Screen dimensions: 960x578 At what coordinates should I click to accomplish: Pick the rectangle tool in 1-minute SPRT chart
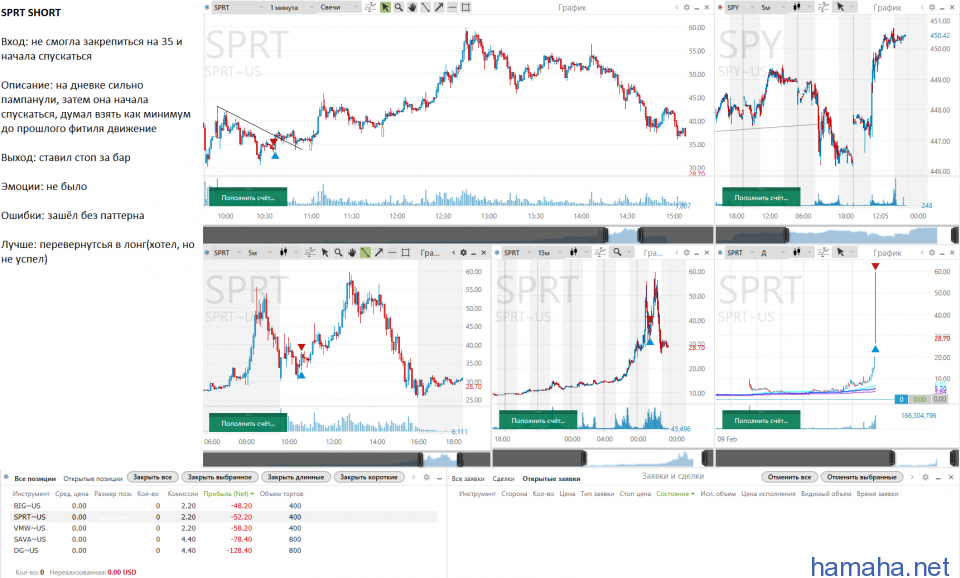point(466,7)
